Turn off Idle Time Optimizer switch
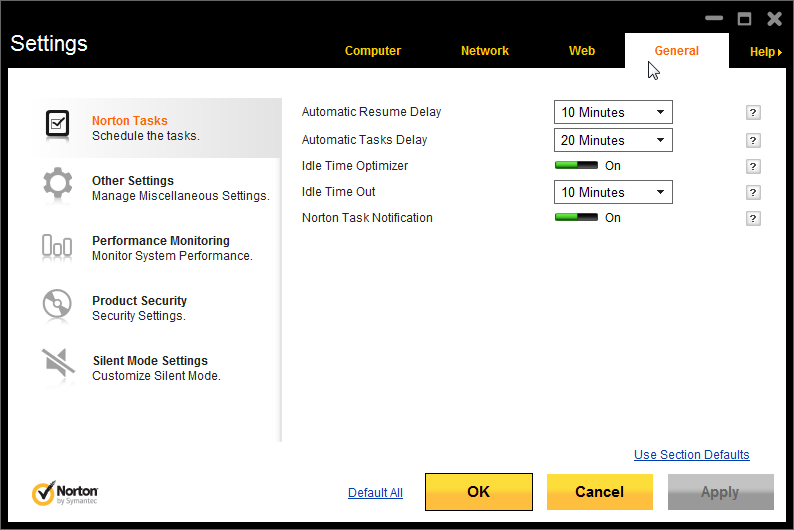794x530 pixels. point(576,166)
